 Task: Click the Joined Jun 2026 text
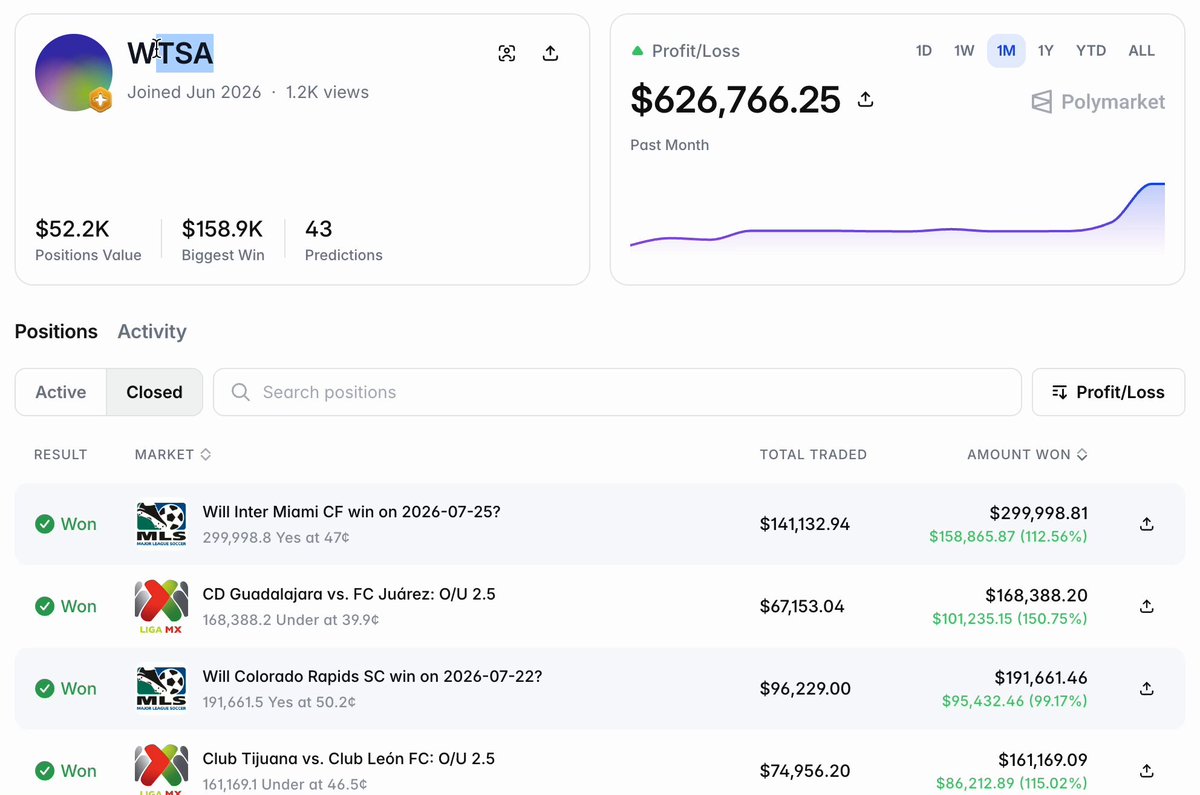[194, 92]
